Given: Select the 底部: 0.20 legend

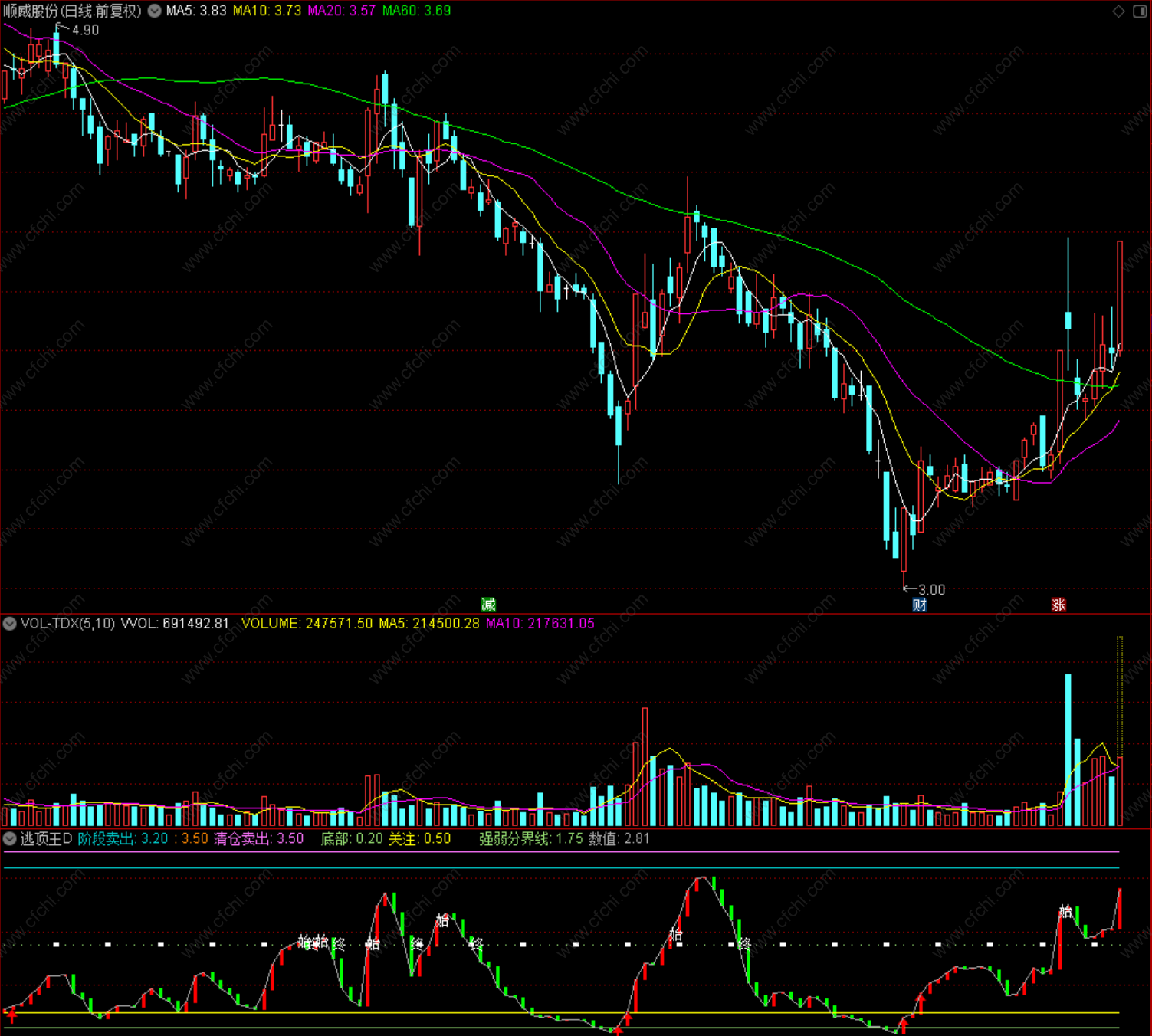Looking at the screenshot, I should tap(352, 839).
